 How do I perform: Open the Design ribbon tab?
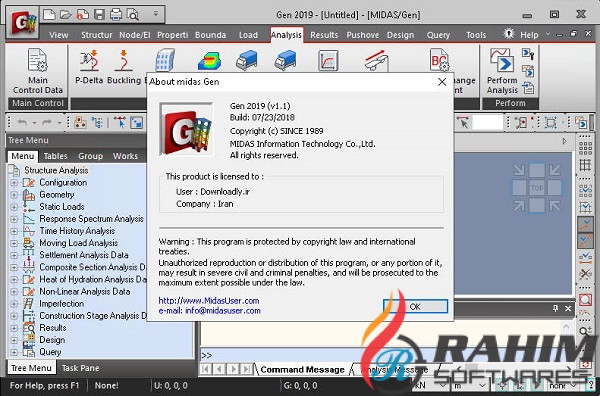[x=400, y=35]
